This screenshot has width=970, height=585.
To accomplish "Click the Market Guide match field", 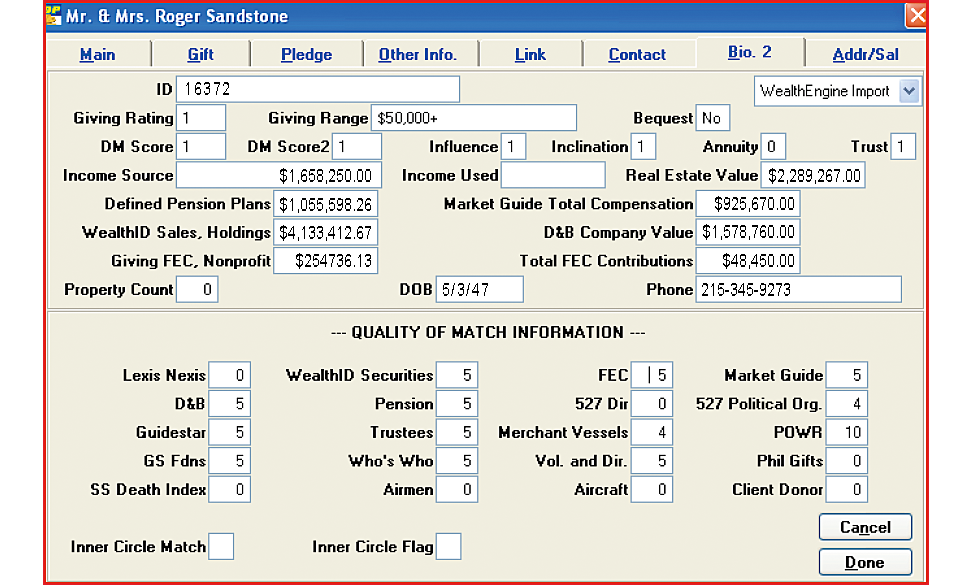I will [x=847, y=375].
